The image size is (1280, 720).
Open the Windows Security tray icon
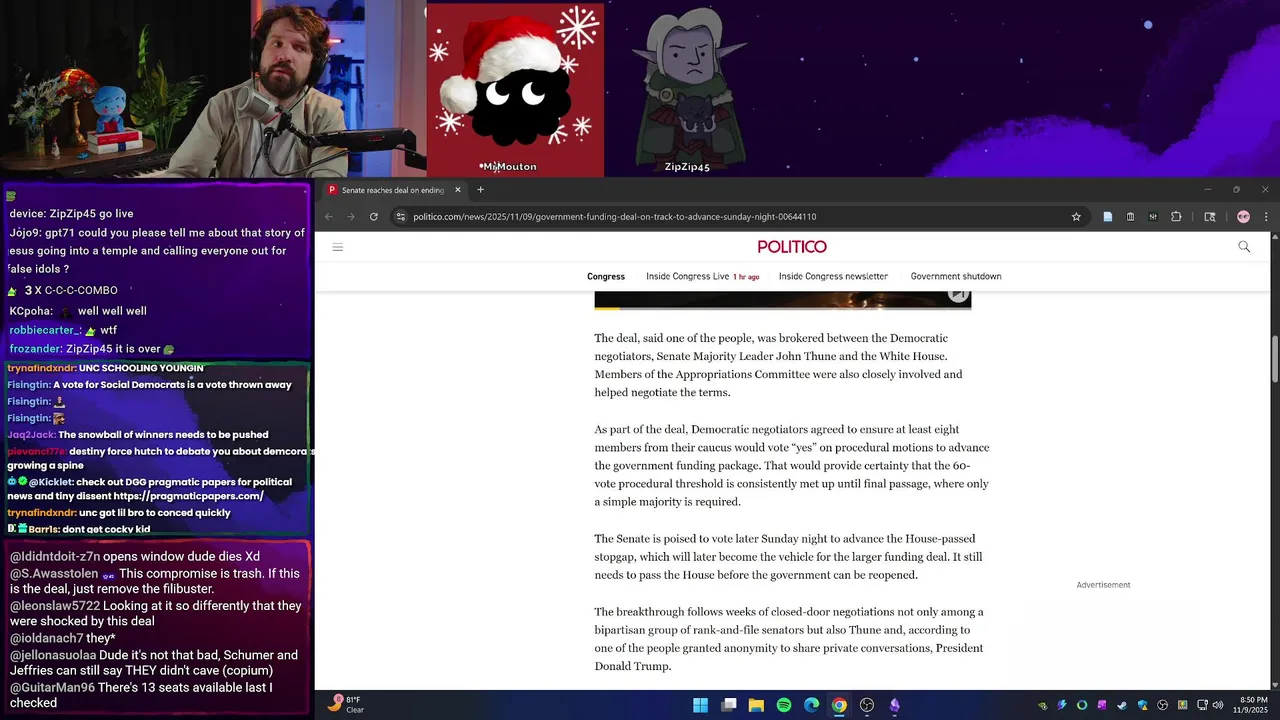point(1143,705)
